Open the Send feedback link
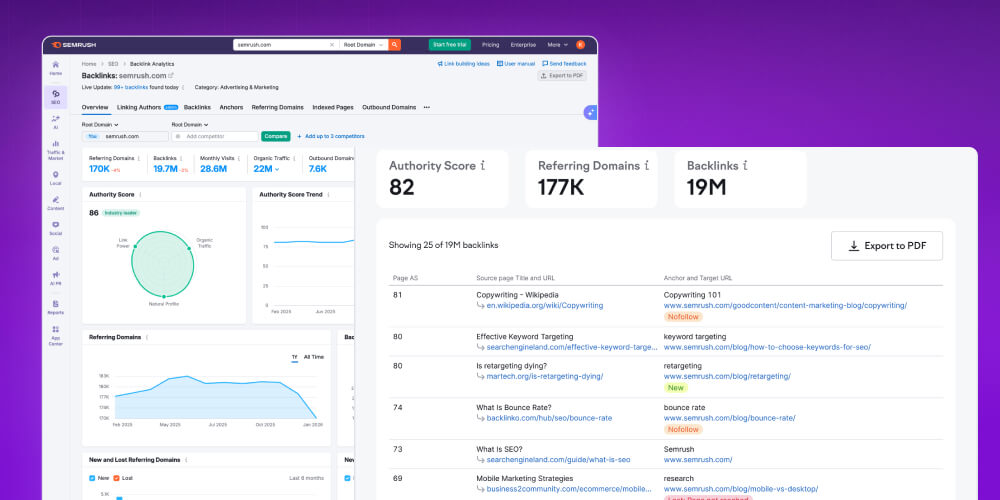The image size is (1000, 500). coord(564,64)
